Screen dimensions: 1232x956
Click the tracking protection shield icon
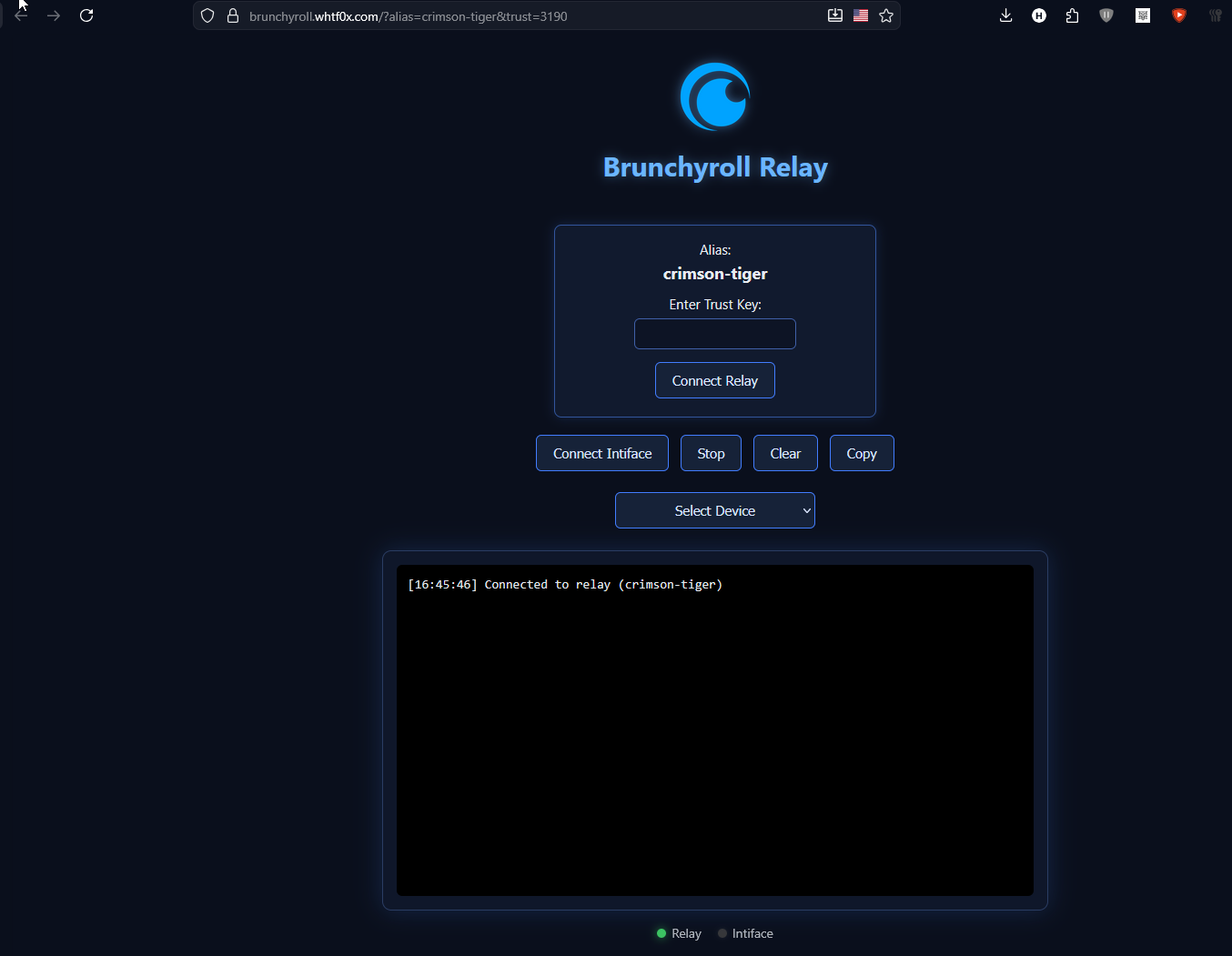point(207,15)
